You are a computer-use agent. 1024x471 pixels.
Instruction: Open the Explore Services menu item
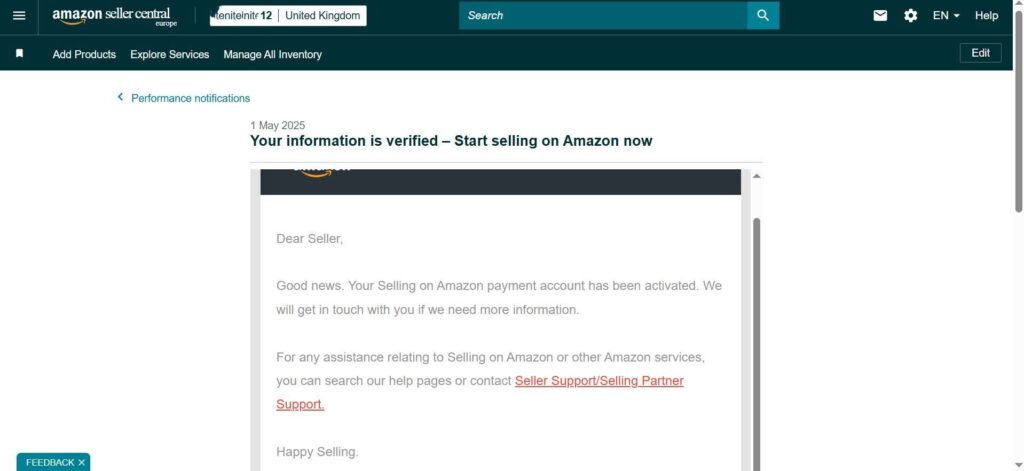click(170, 54)
